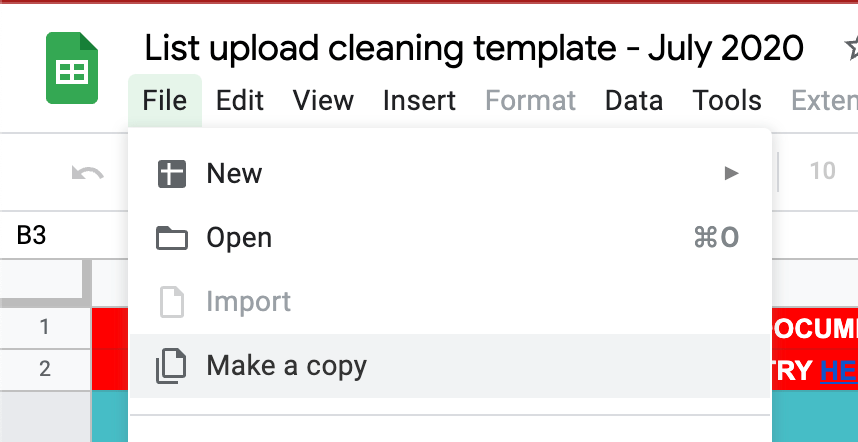Open the View menu
This screenshot has width=858, height=442.
[x=323, y=100]
